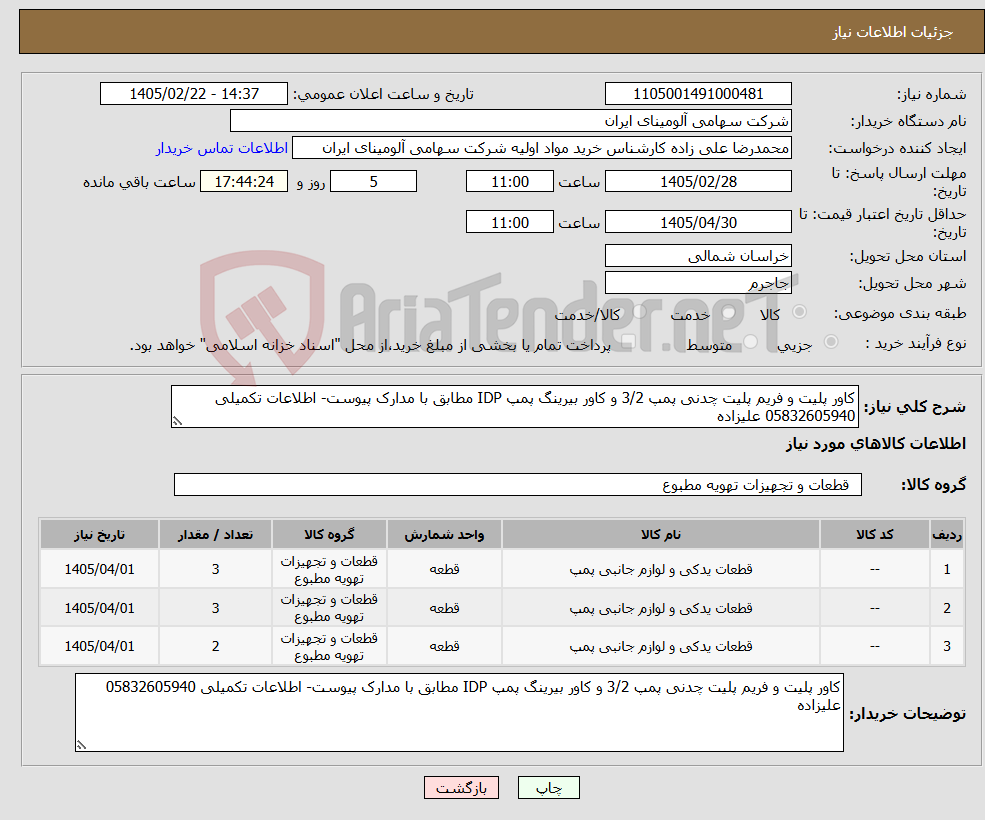The image size is (985, 820).
Task: Click the نام کالا column header
Action: coord(661,534)
